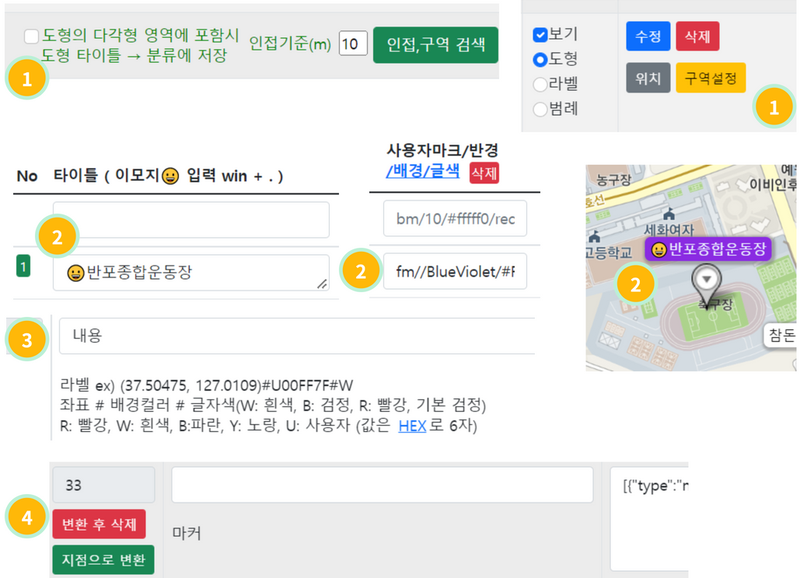Select the 도형 radio button
The height and width of the screenshot is (578, 800).
click(540, 60)
